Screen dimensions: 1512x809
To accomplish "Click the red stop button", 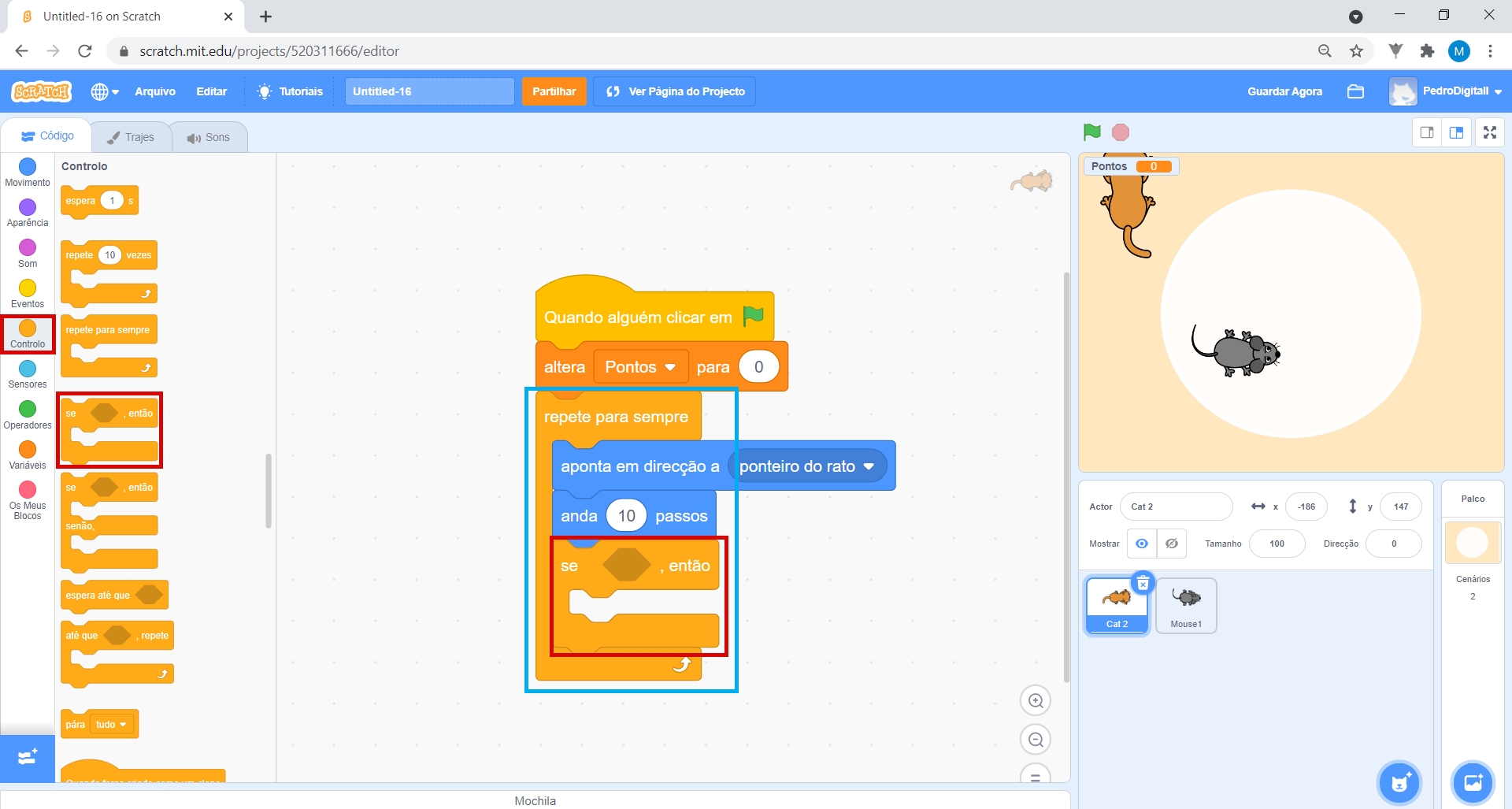I will [x=1121, y=132].
